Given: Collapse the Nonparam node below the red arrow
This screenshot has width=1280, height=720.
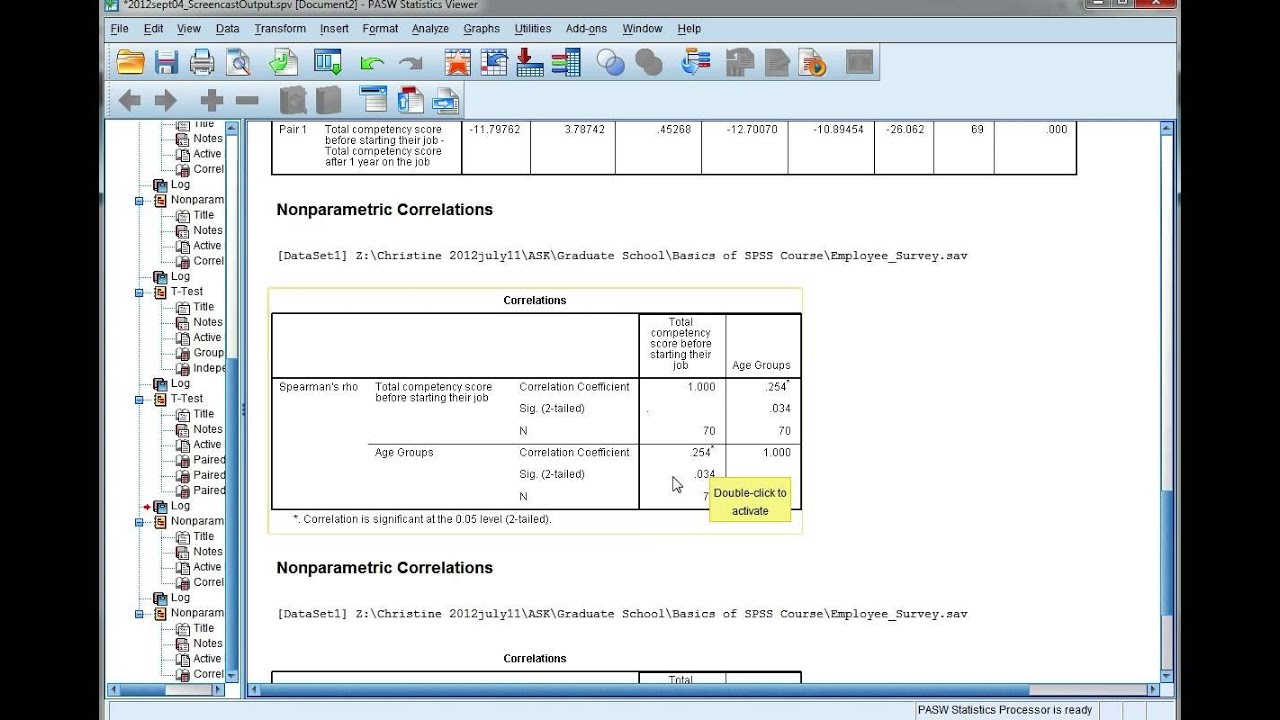Looking at the screenshot, I should (x=140, y=521).
